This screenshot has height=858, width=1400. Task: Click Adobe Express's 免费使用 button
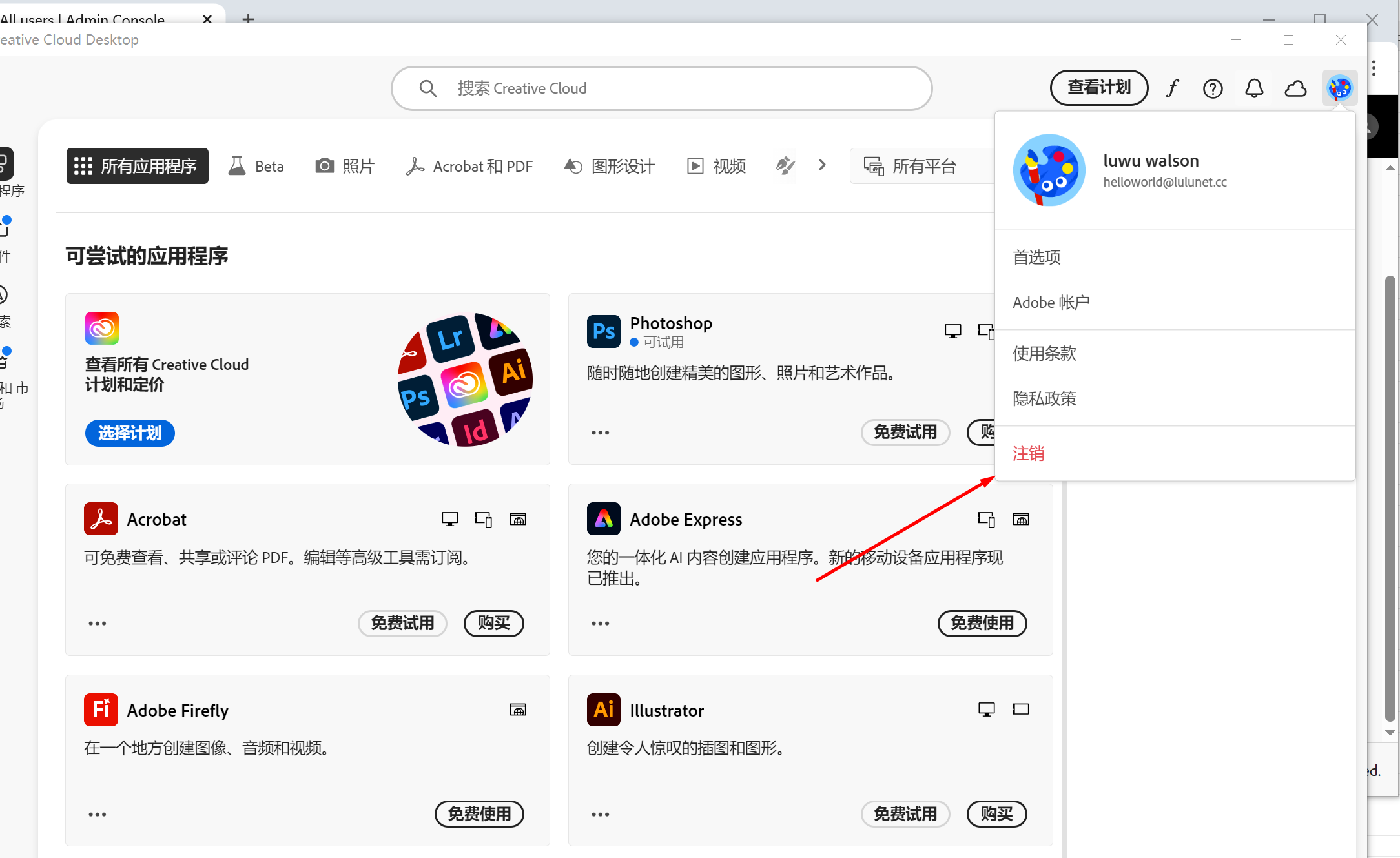pos(982,623)
